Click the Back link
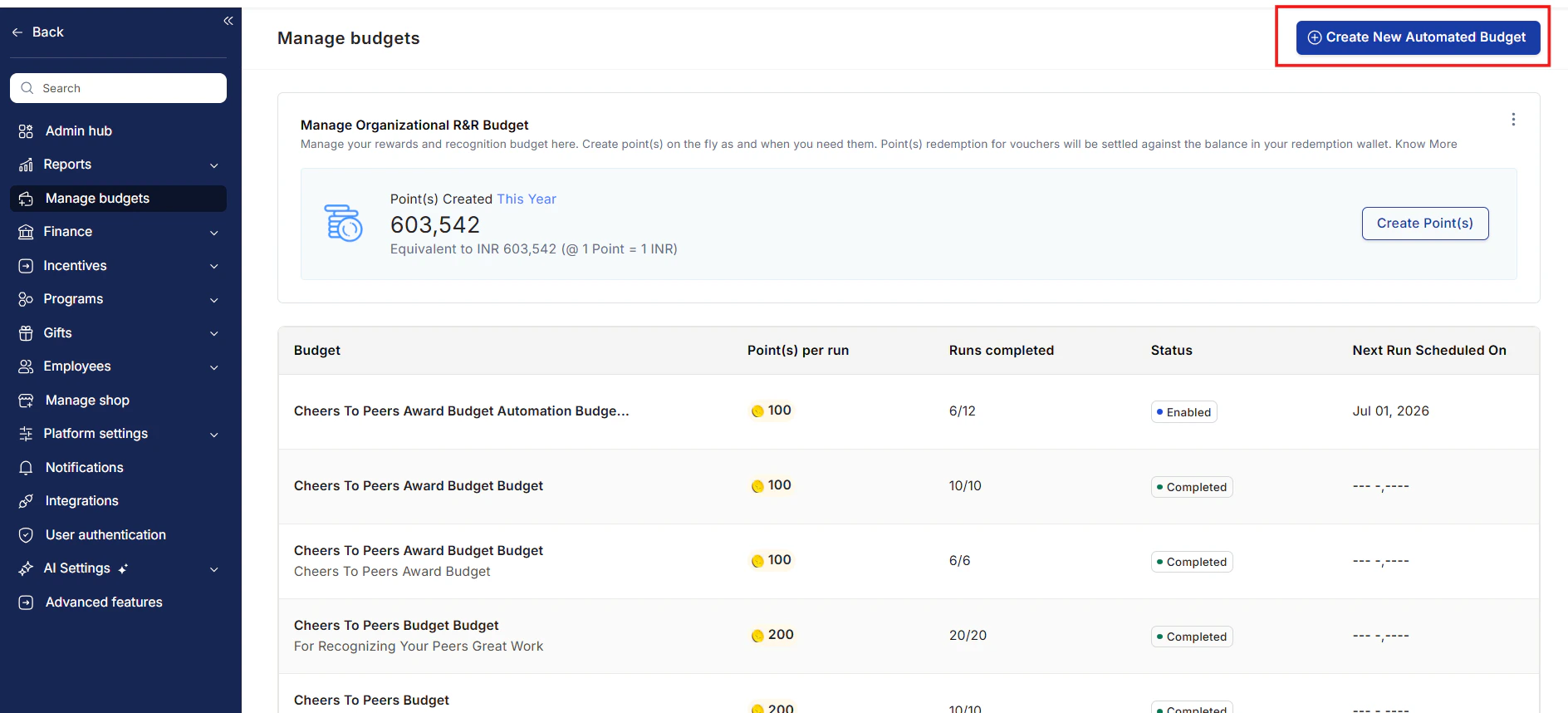This screenshot has width=1568, height=713. (38, 32)
